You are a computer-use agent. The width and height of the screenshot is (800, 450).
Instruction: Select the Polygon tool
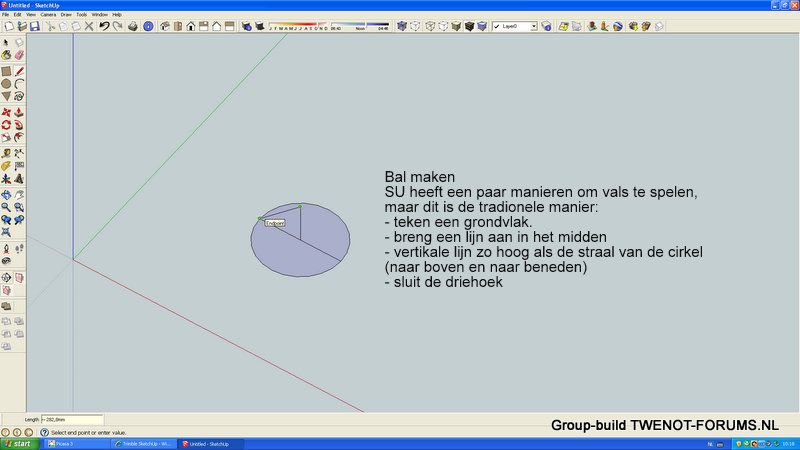pyautogui.click(x=6, y=96)
